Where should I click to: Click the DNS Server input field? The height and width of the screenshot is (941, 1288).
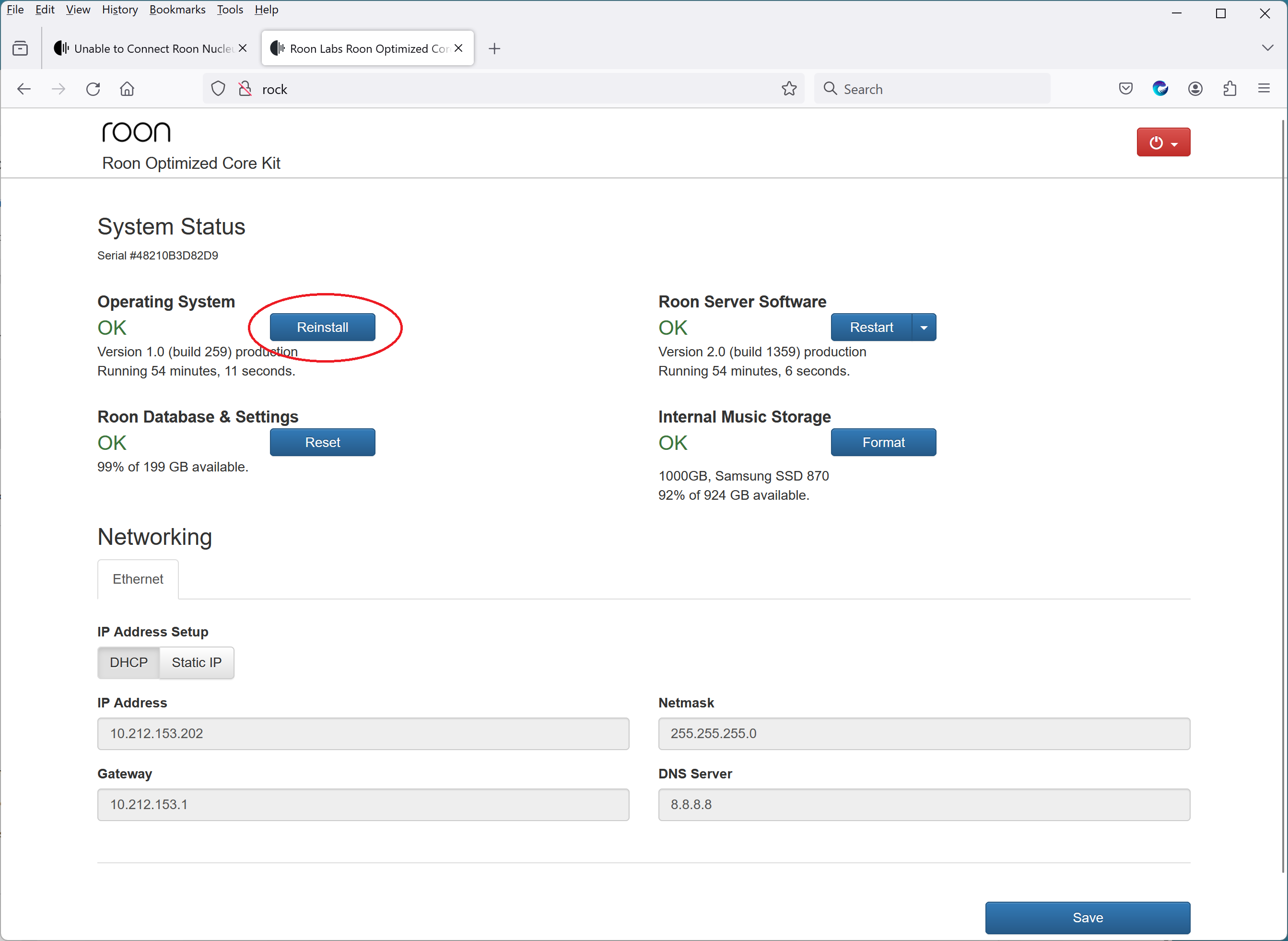click(924, 804)
